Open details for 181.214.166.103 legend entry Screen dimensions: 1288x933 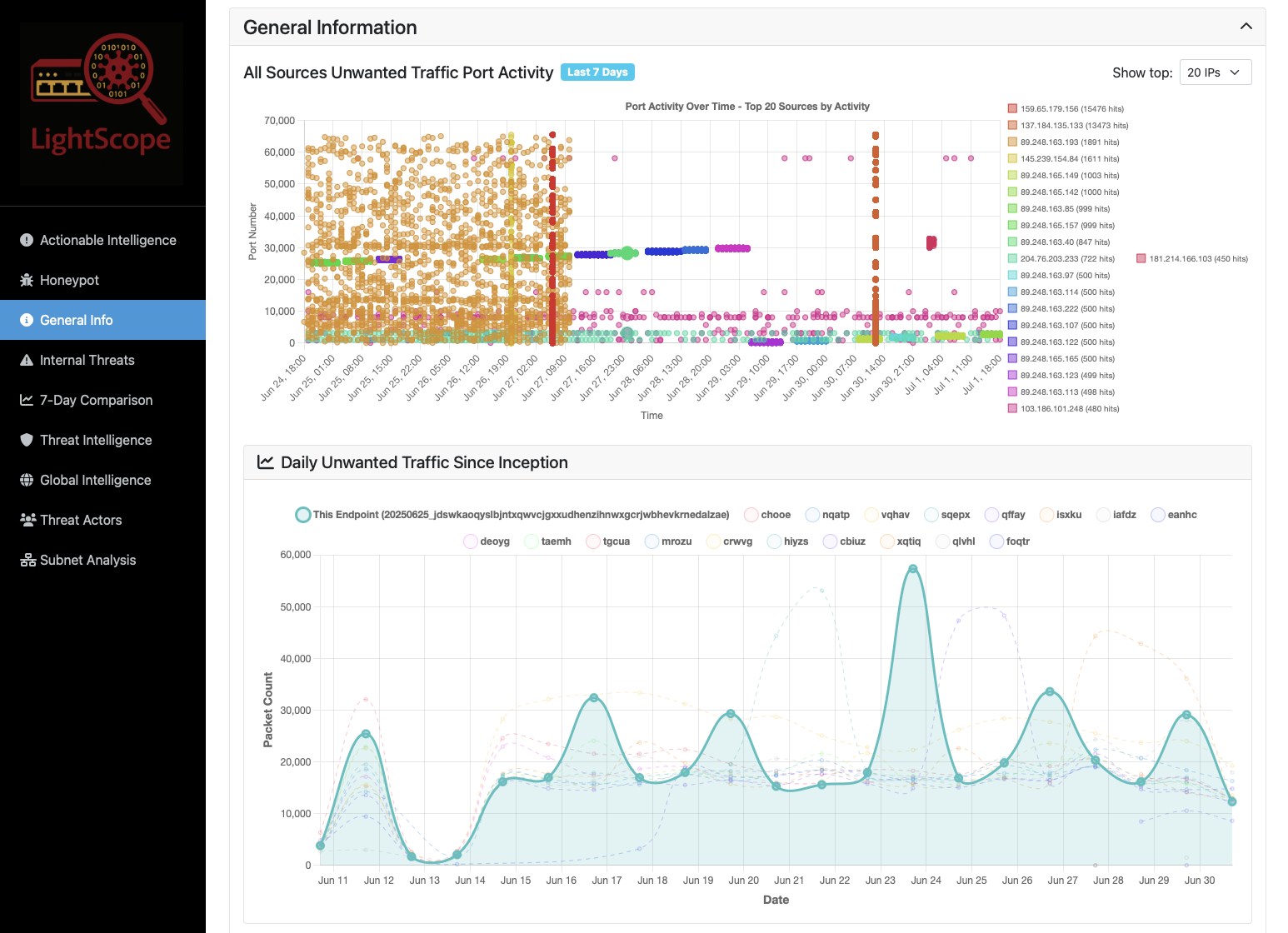(1193, 258)
